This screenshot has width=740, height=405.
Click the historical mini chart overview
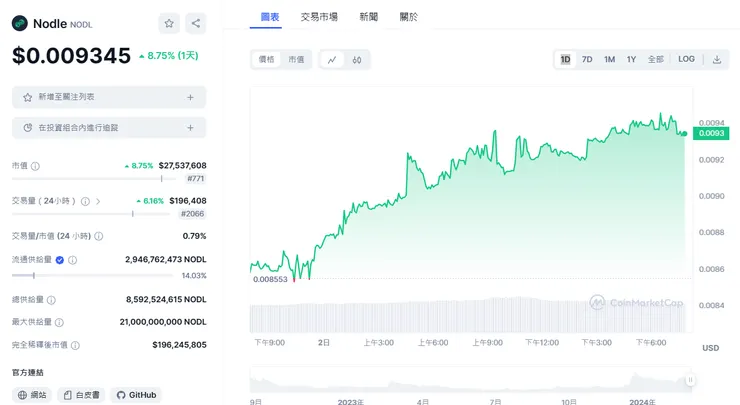pos(471,381)
